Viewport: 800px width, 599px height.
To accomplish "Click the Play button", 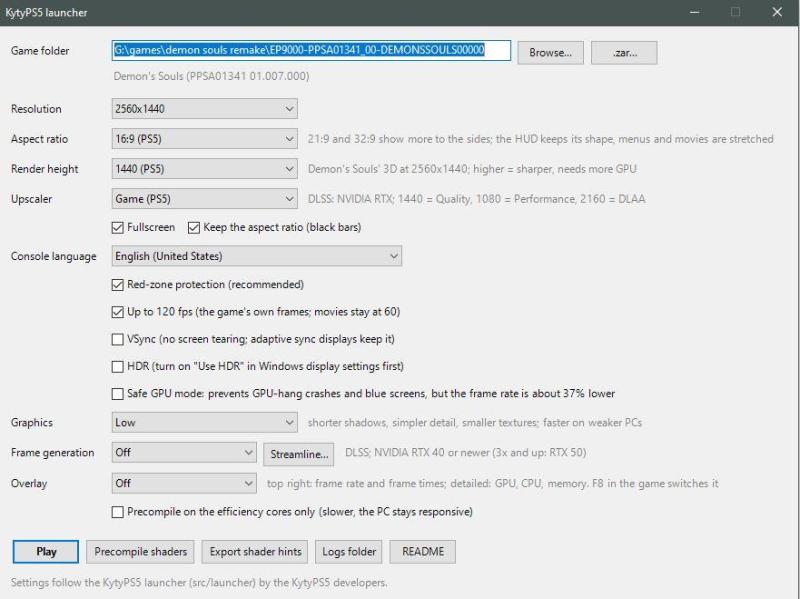I will pyautogui.click(x=46, y=552).
